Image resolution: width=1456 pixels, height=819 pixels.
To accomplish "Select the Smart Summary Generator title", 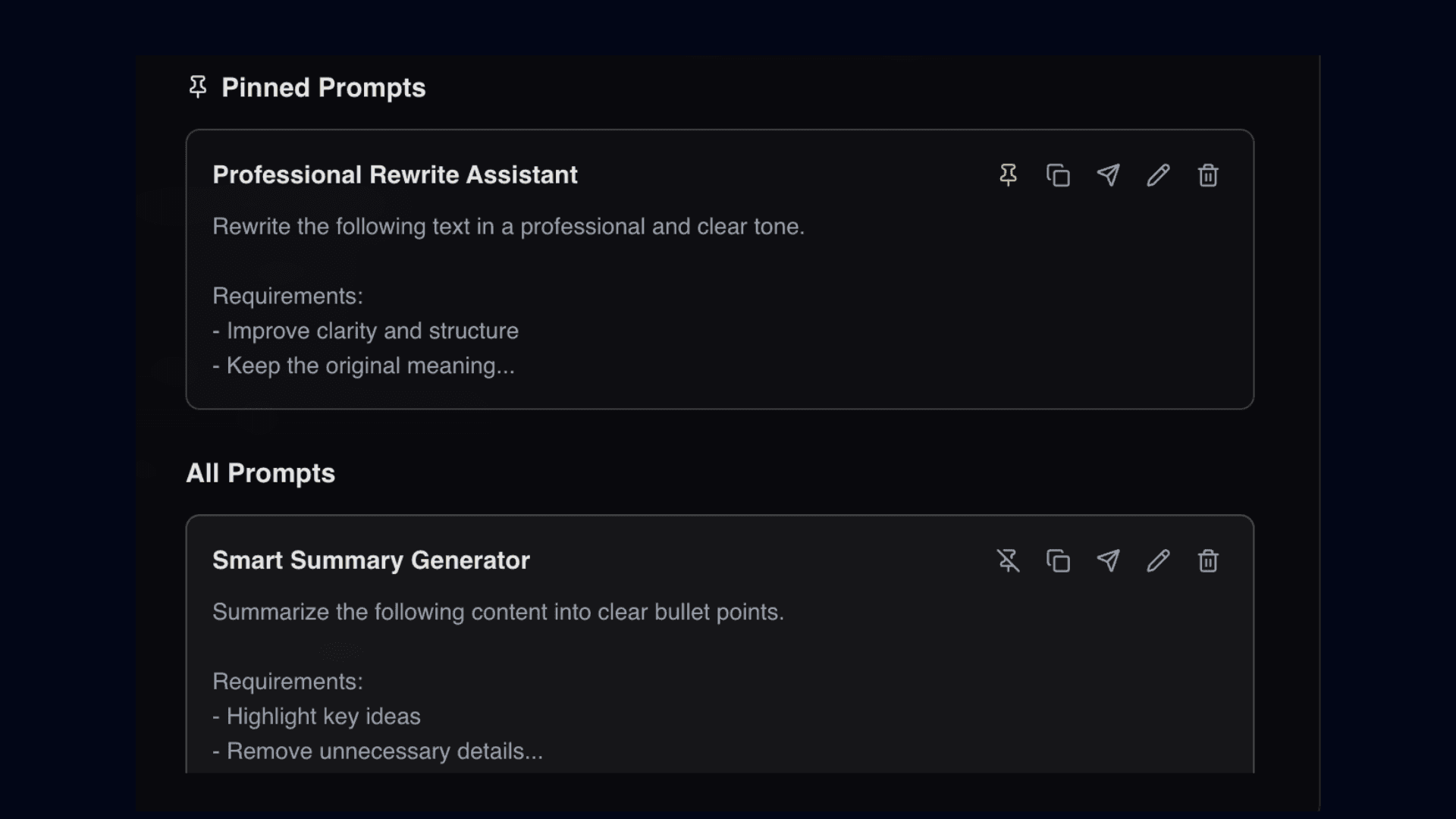I will point(371,560).
